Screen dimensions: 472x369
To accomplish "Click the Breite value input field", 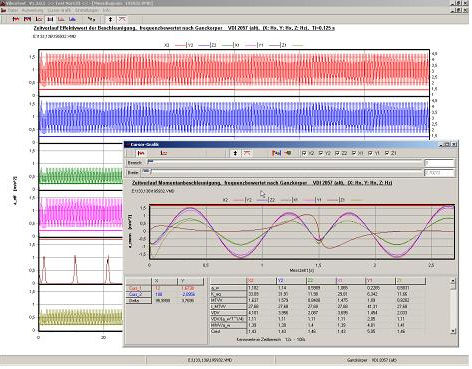I will [439, 173].
